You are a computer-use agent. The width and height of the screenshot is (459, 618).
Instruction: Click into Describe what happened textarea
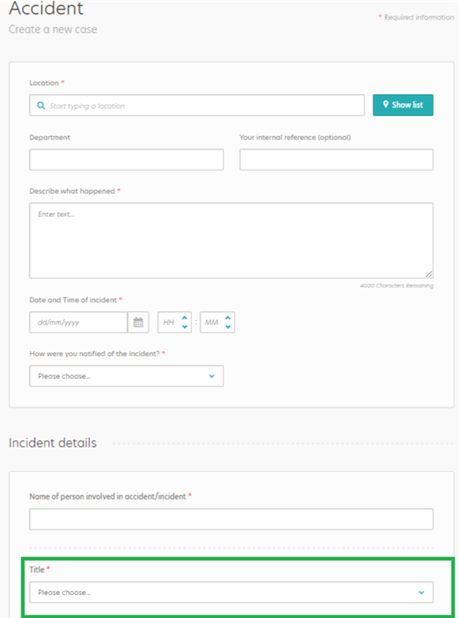(x=231, y=240)
